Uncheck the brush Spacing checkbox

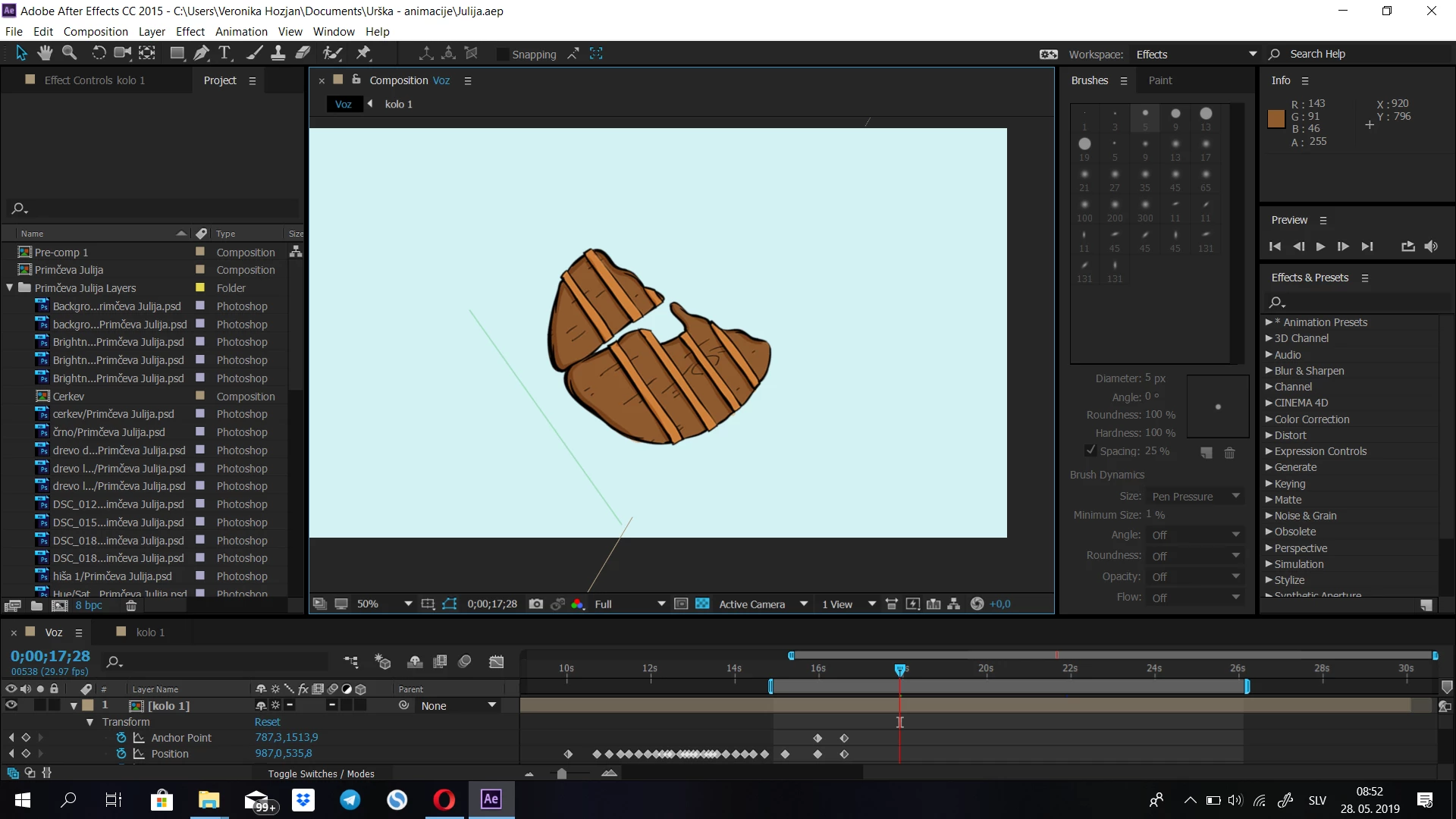pos(1090,450)
